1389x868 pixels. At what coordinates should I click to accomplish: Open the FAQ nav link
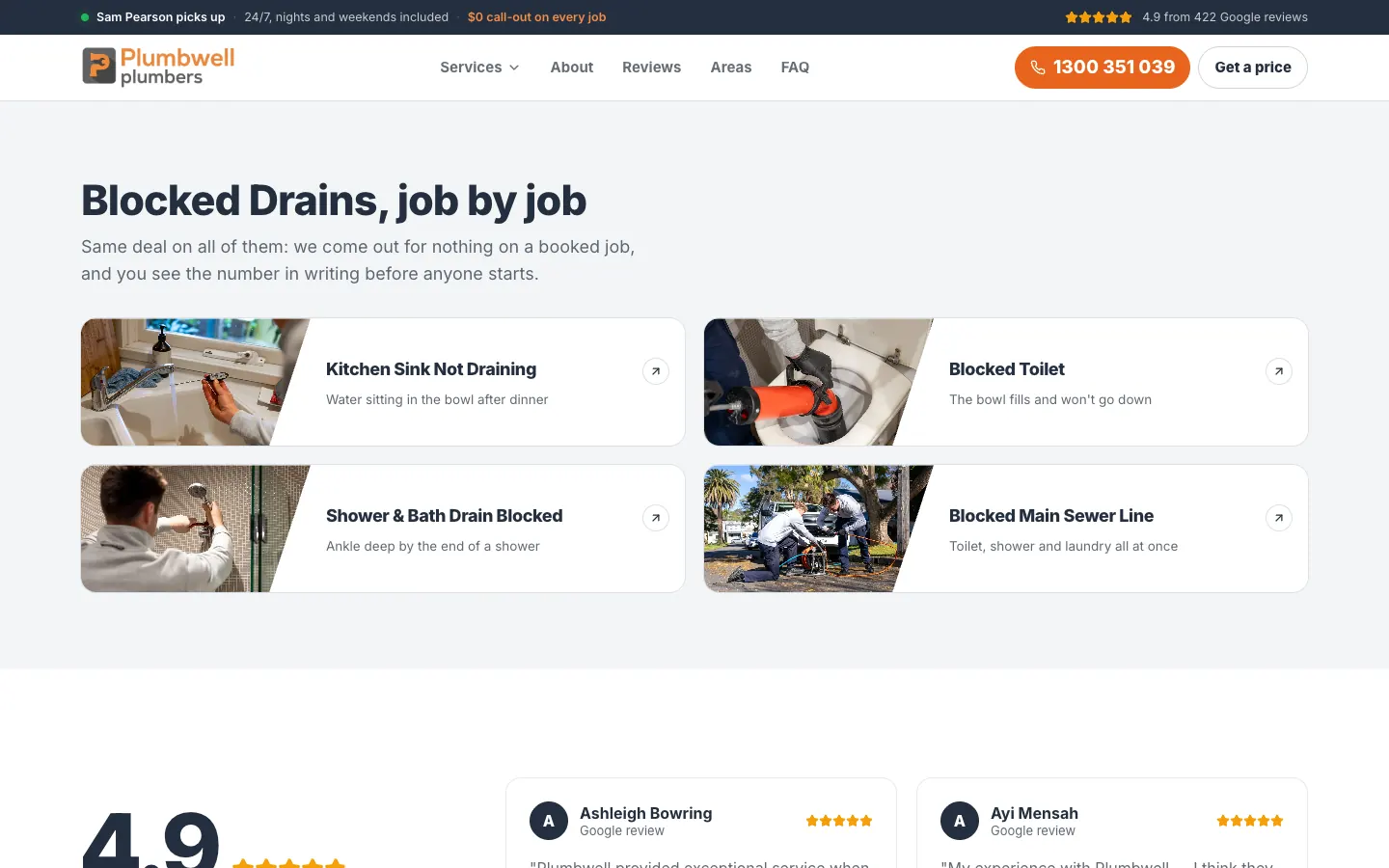[795, 68]
